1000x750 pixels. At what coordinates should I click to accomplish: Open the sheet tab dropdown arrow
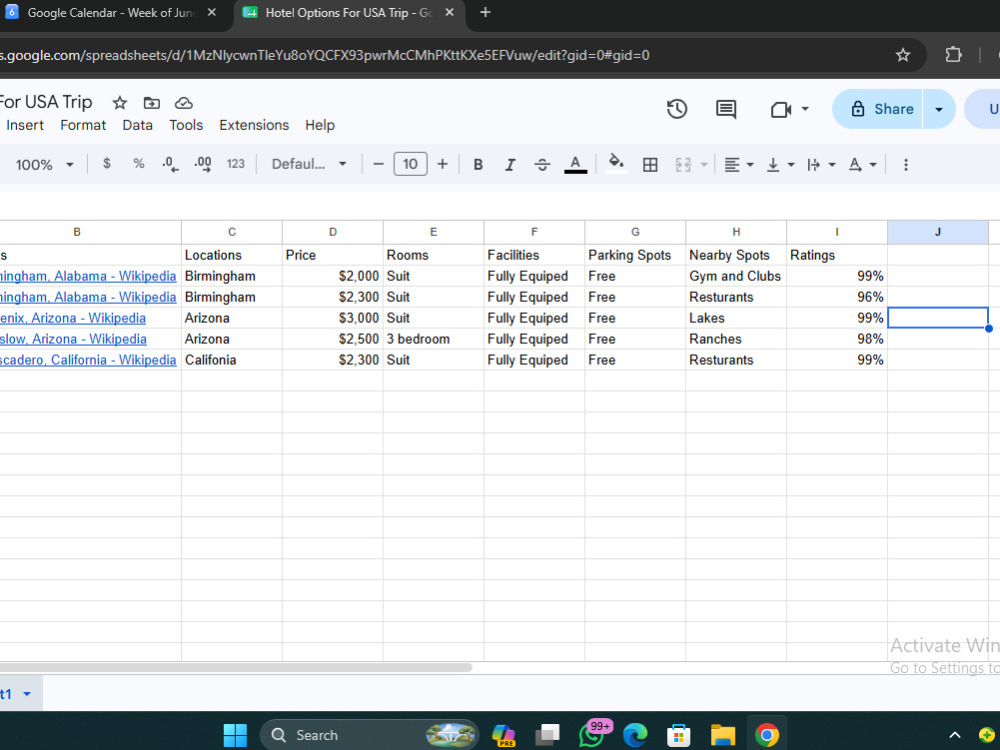(x=27, y=694)
